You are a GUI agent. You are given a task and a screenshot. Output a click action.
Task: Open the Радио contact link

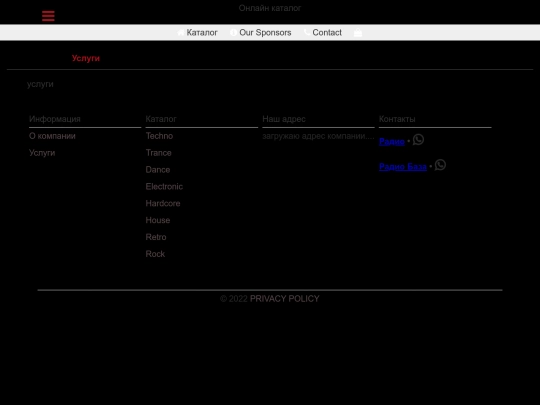(392, 142)
